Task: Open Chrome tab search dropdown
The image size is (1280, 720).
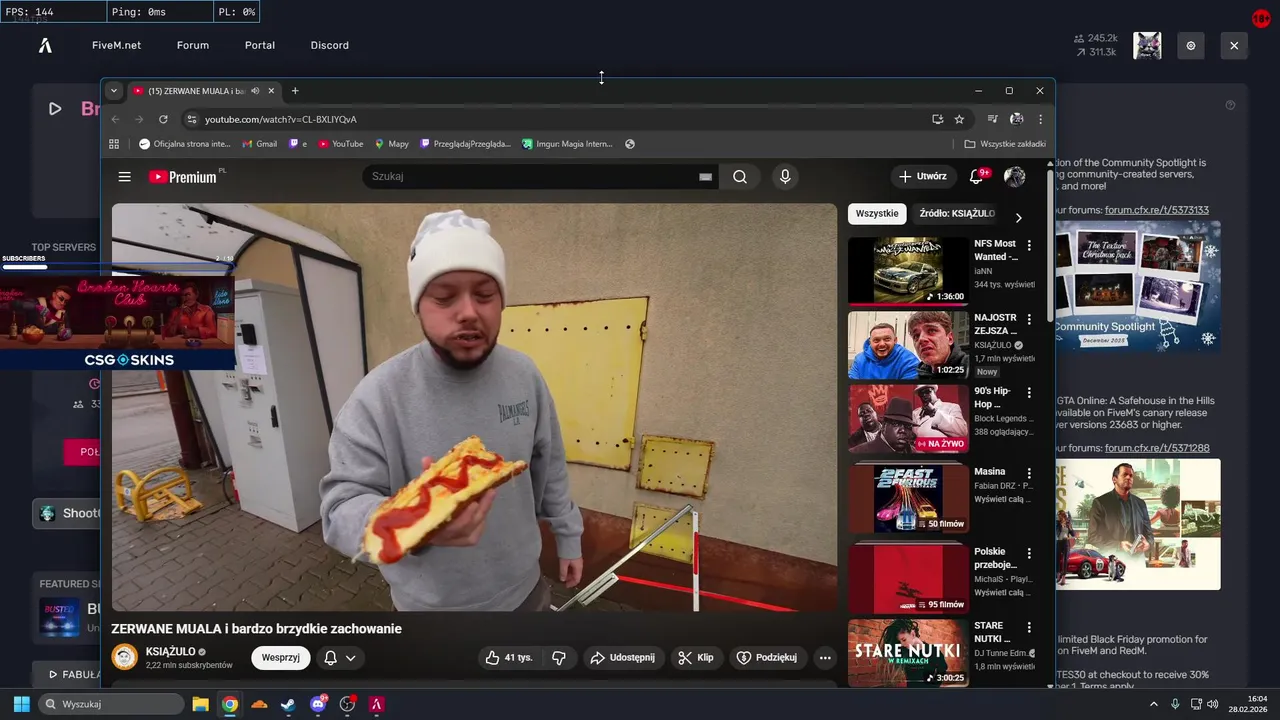Action: [x=114, y=91]
